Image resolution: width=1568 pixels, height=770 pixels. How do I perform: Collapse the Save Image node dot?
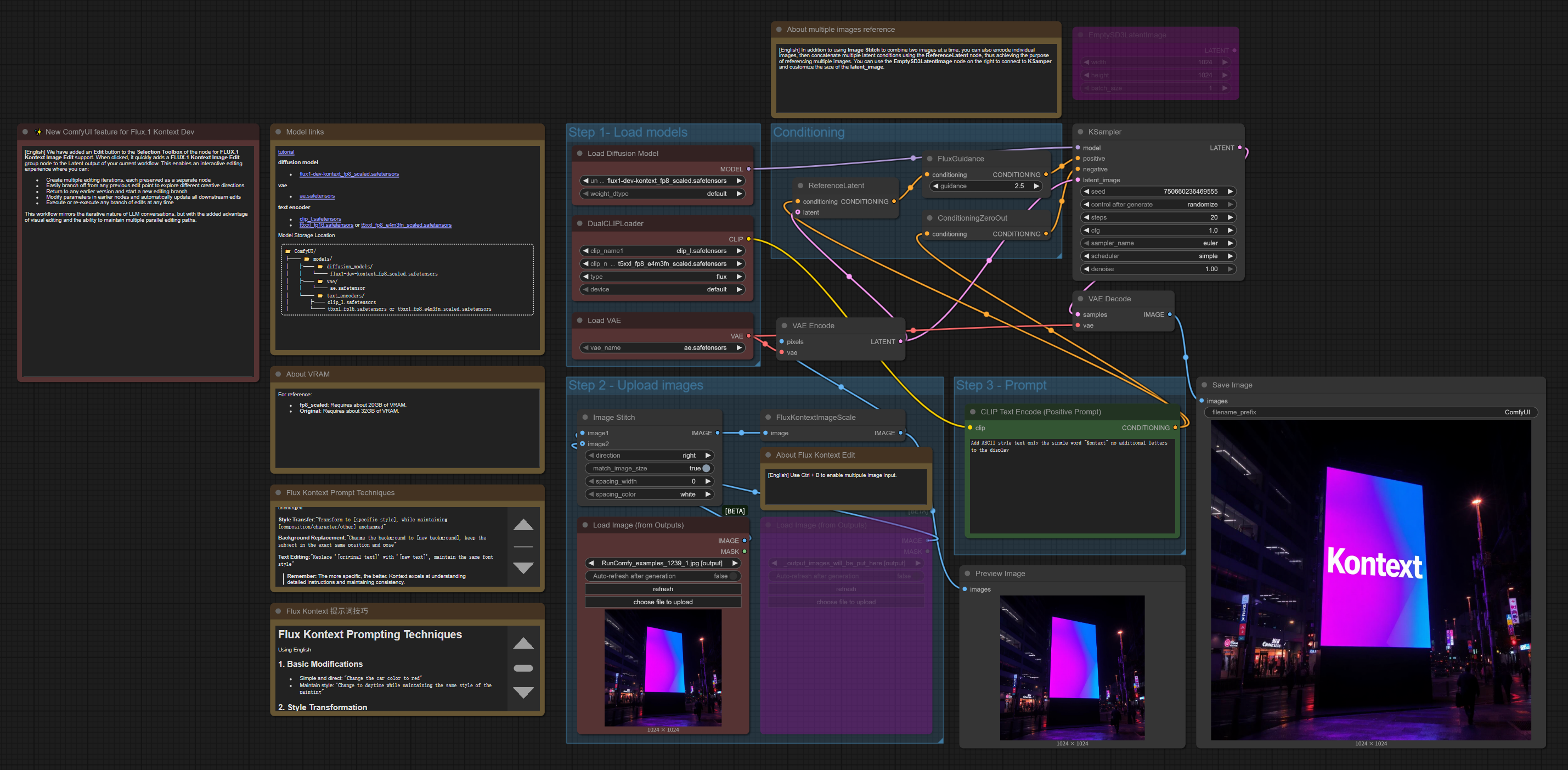tap(1205, 385)
